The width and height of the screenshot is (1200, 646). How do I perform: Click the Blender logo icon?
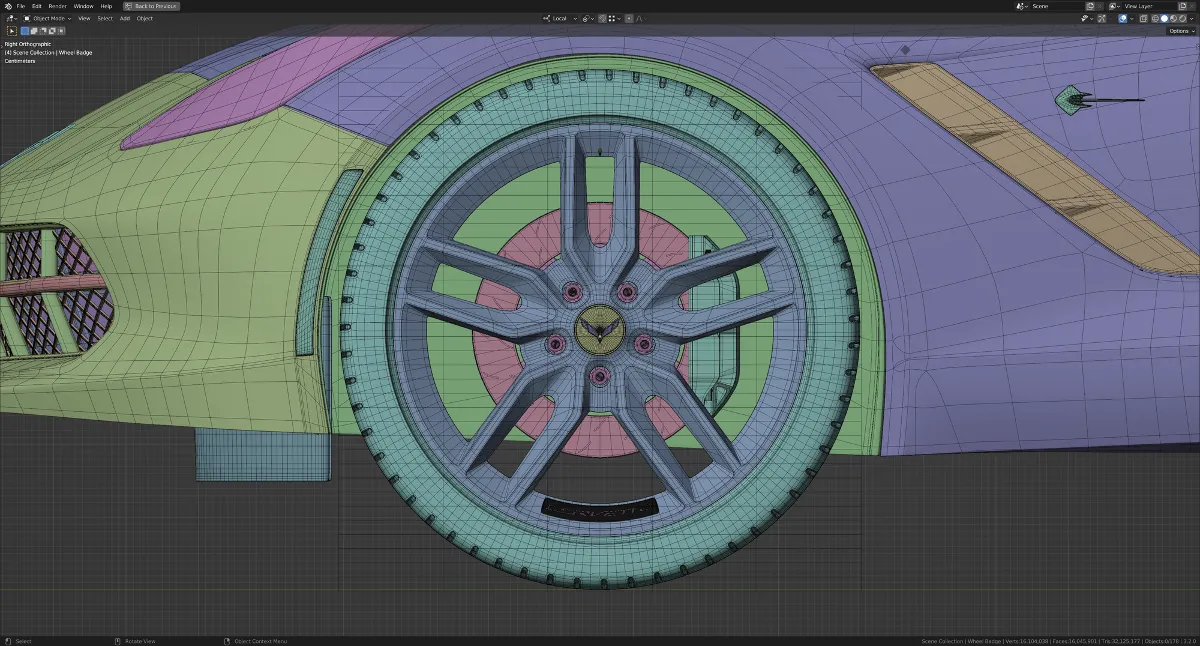8,6
